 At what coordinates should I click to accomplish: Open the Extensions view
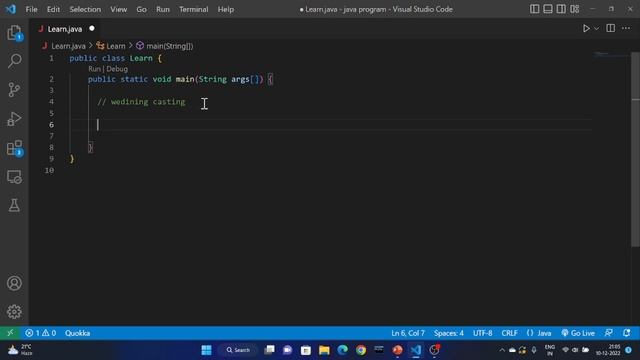(14, 148)
